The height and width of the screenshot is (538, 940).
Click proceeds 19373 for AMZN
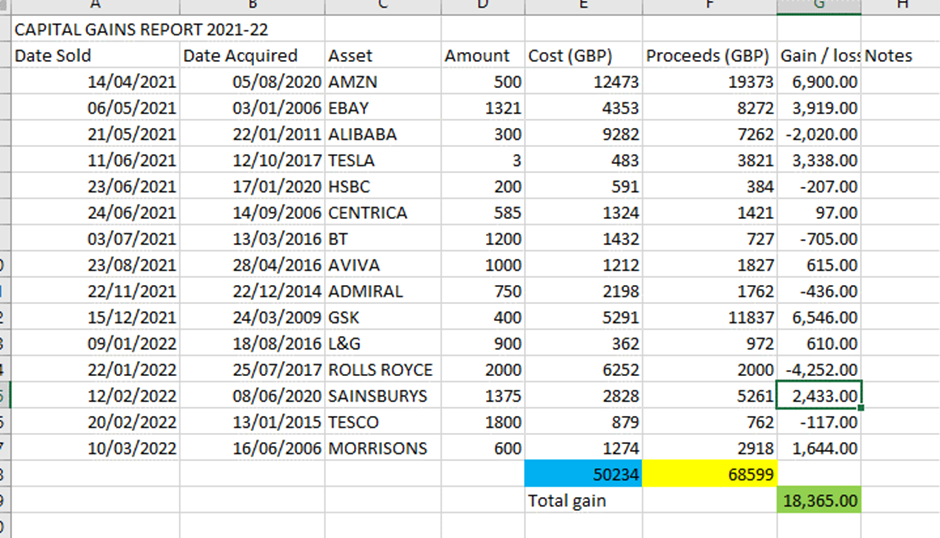point(710,82)
